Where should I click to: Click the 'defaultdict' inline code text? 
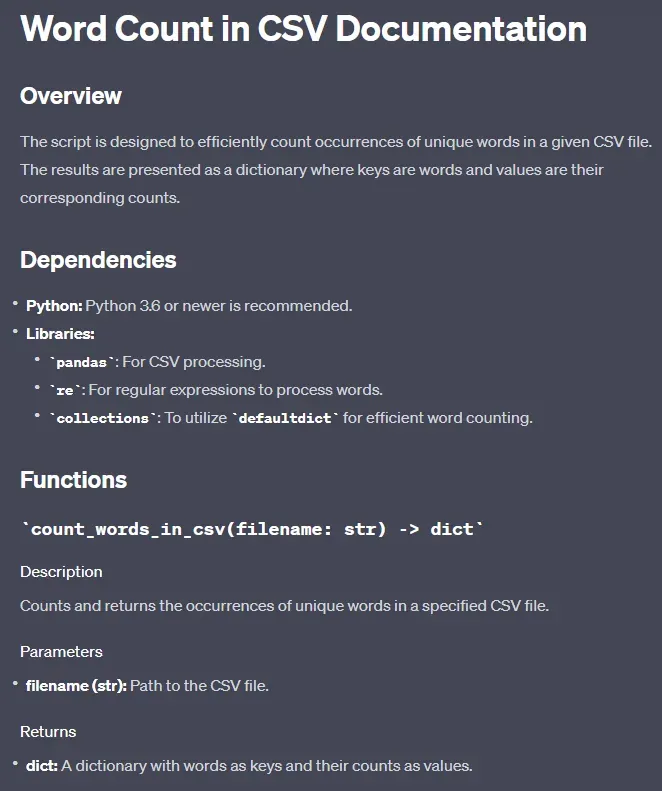pyautogui.click(x=285, y=418)
